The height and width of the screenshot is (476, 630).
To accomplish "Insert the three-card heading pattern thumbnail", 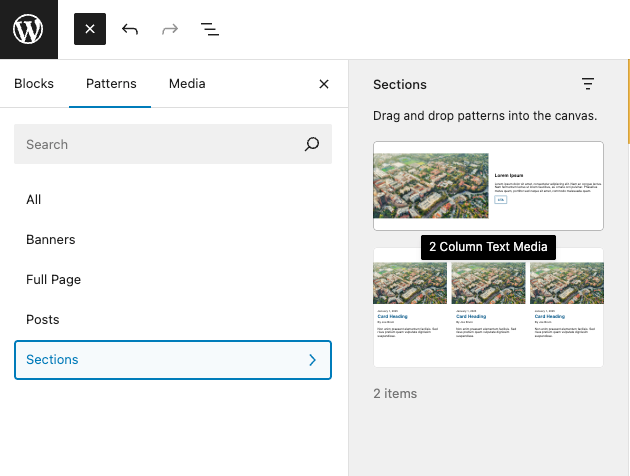I will [x=488, y=307].
